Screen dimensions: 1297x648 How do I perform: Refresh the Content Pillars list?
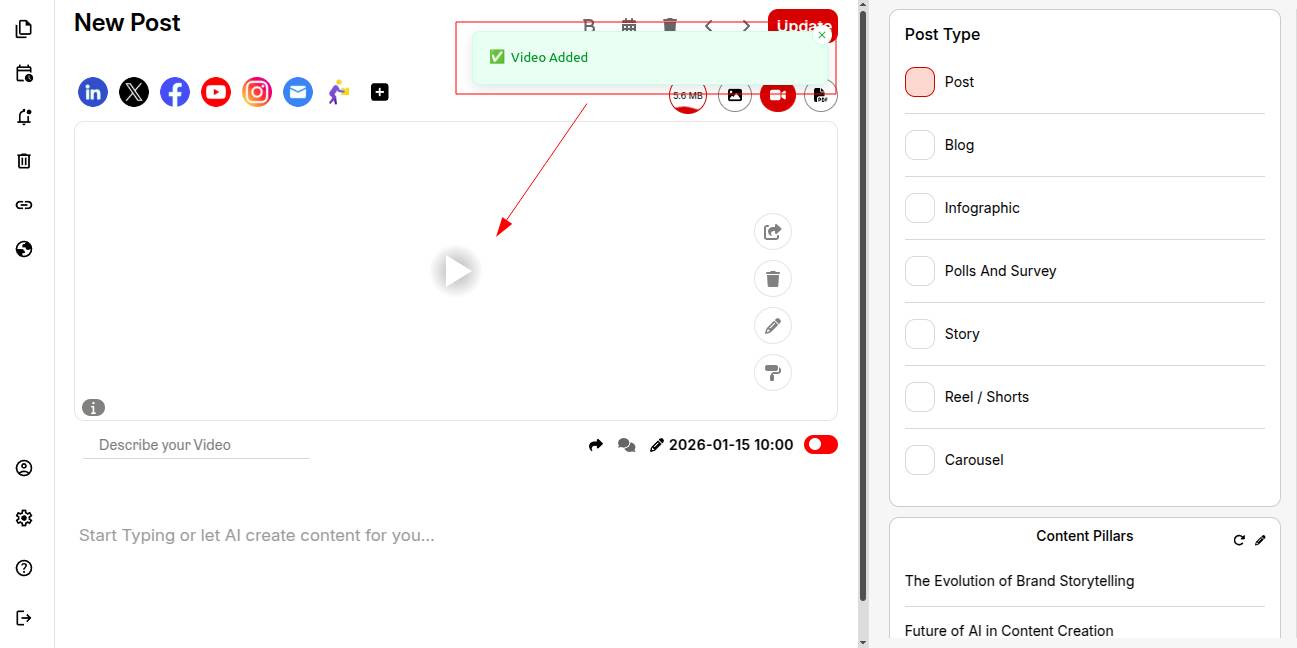point(1239,540)
